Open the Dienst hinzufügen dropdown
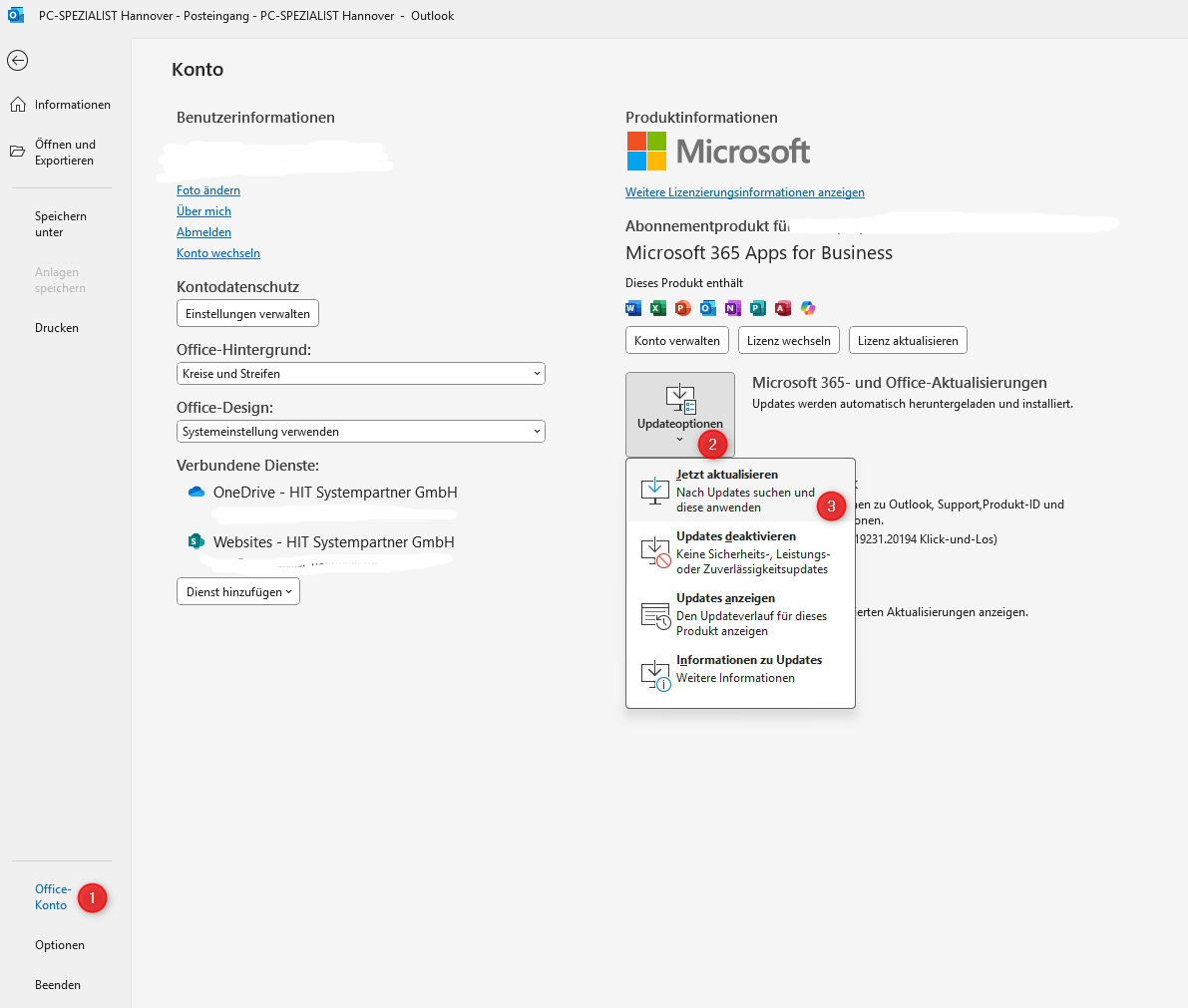 238,591
